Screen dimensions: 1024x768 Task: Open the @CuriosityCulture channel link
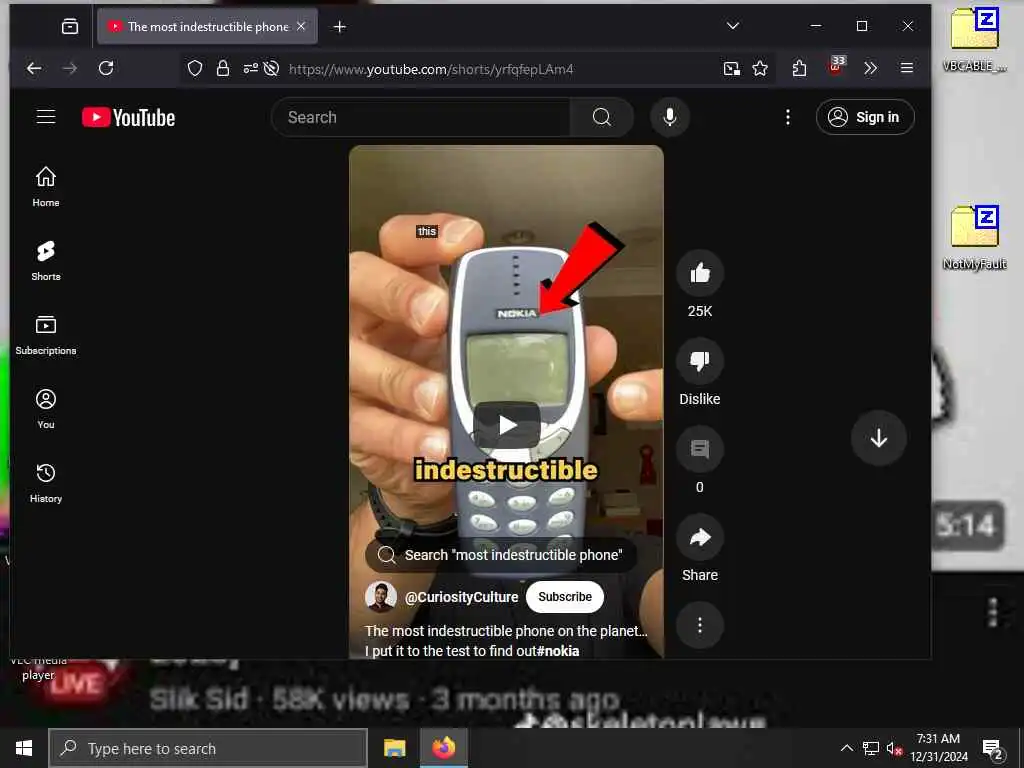click(461, 598)
